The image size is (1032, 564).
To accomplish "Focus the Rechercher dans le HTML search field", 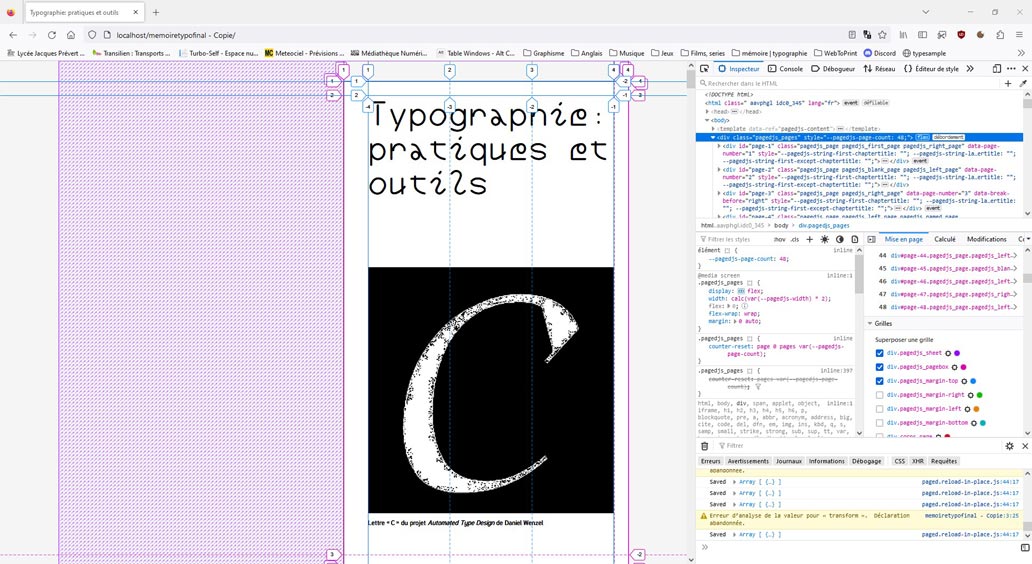I will click(849, 84).
